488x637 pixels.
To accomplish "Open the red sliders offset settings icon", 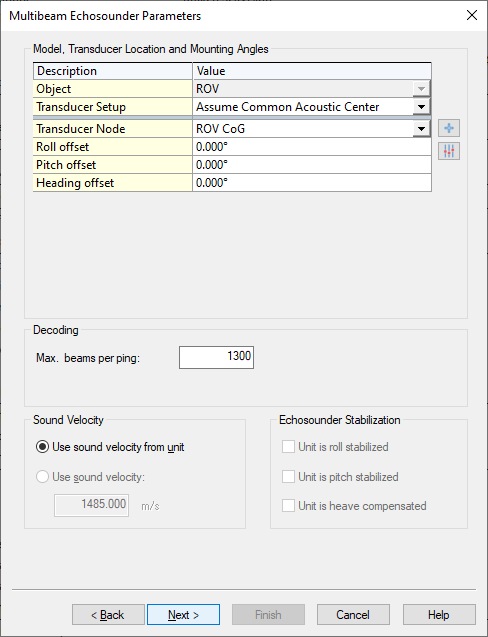I will (x=449, y=151).
